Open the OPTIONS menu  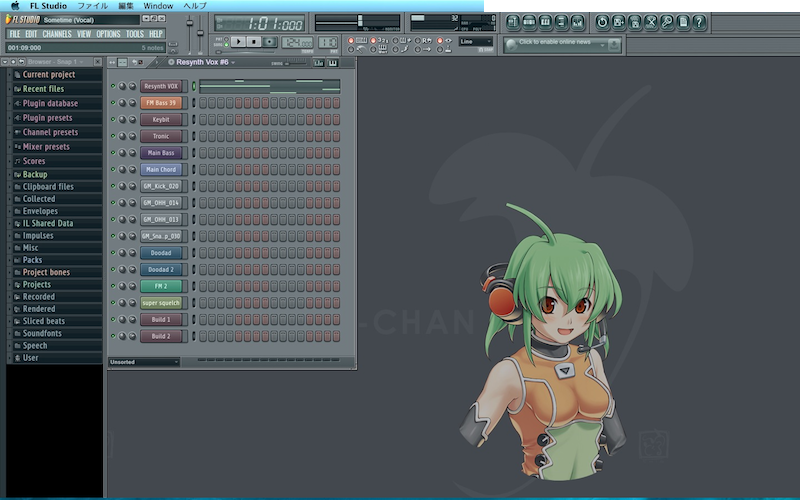[x=108, y=34]
